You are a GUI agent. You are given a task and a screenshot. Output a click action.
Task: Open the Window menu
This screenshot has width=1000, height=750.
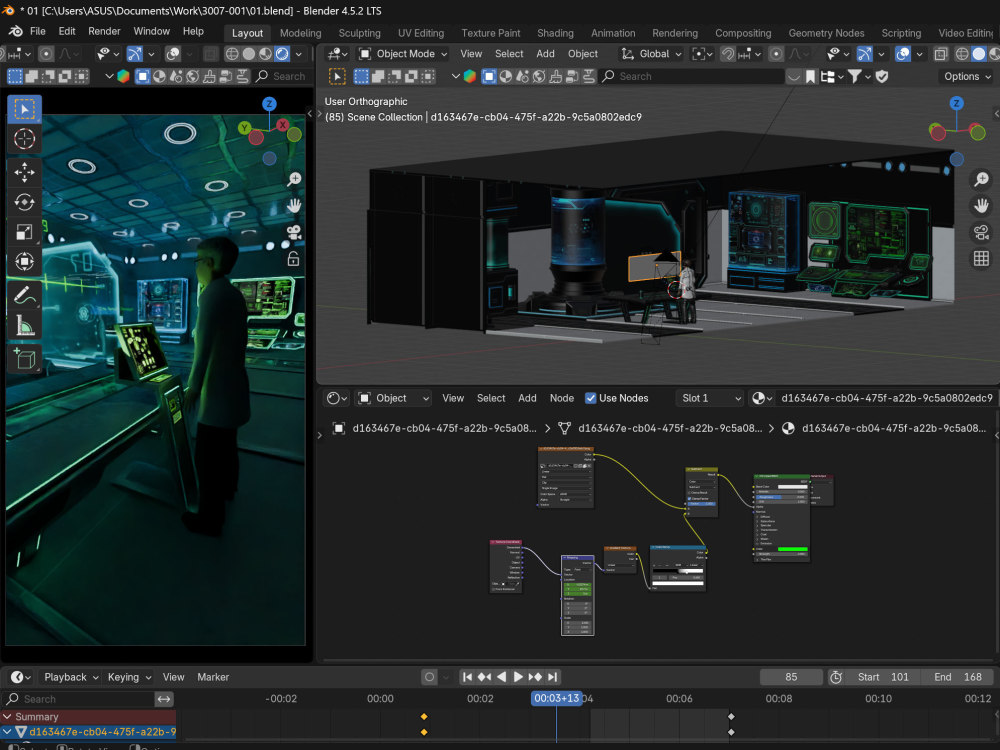pyautogui.click(x=151, y=31)
